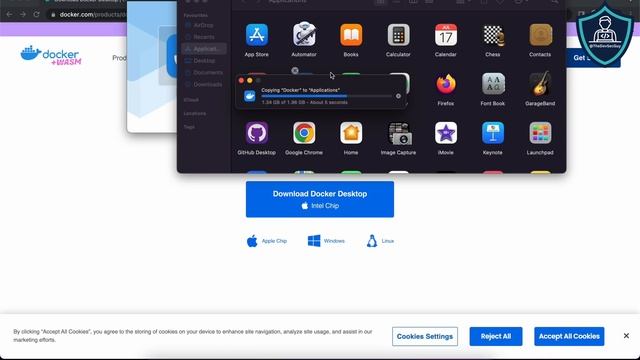Image resolution: width=640 pixels, height=360 pixels.
Task: Select the Image Capture app icon
Action: pos(400,134)
